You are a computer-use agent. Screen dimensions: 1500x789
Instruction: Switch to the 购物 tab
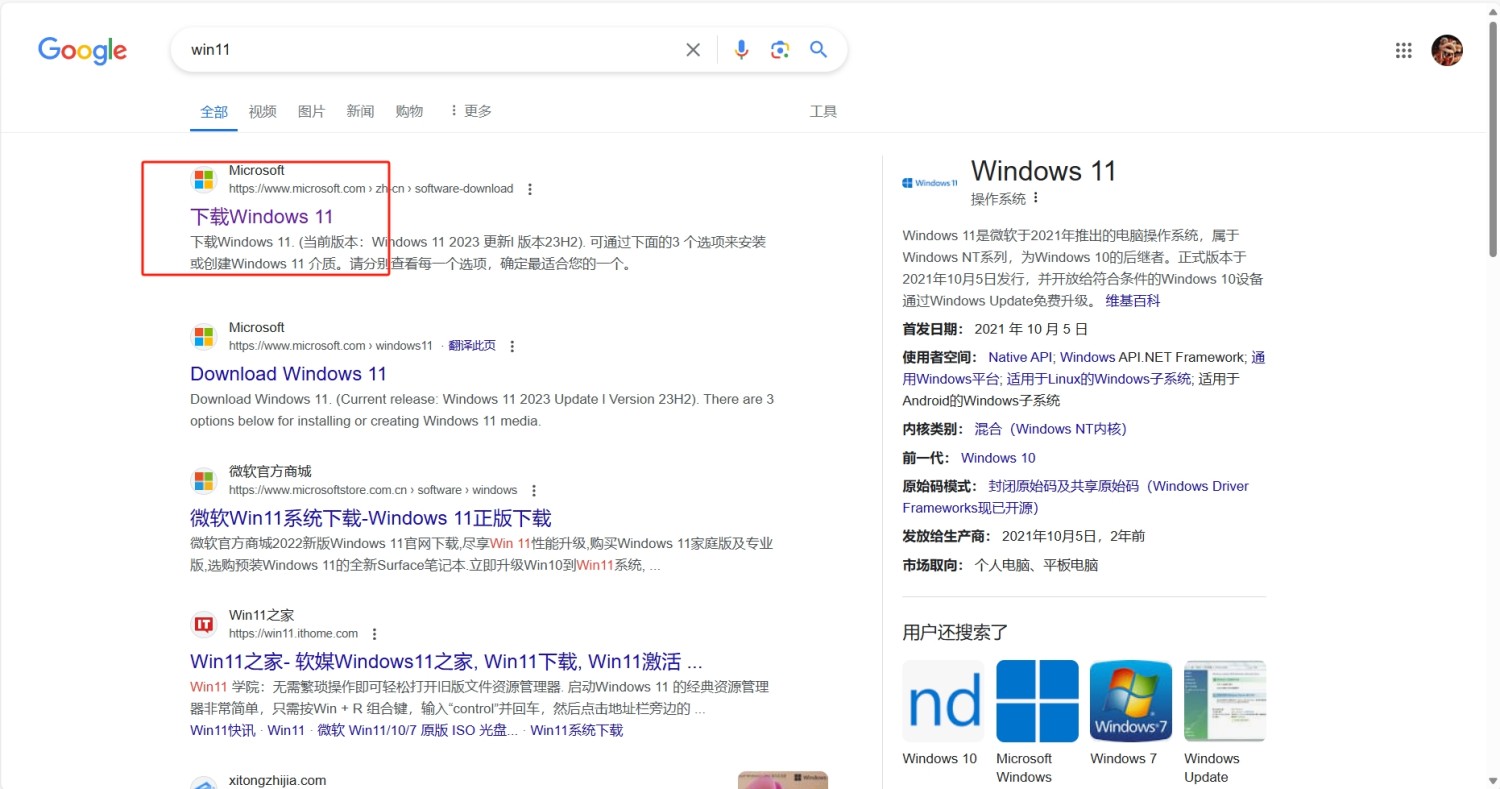click(409, 112)
